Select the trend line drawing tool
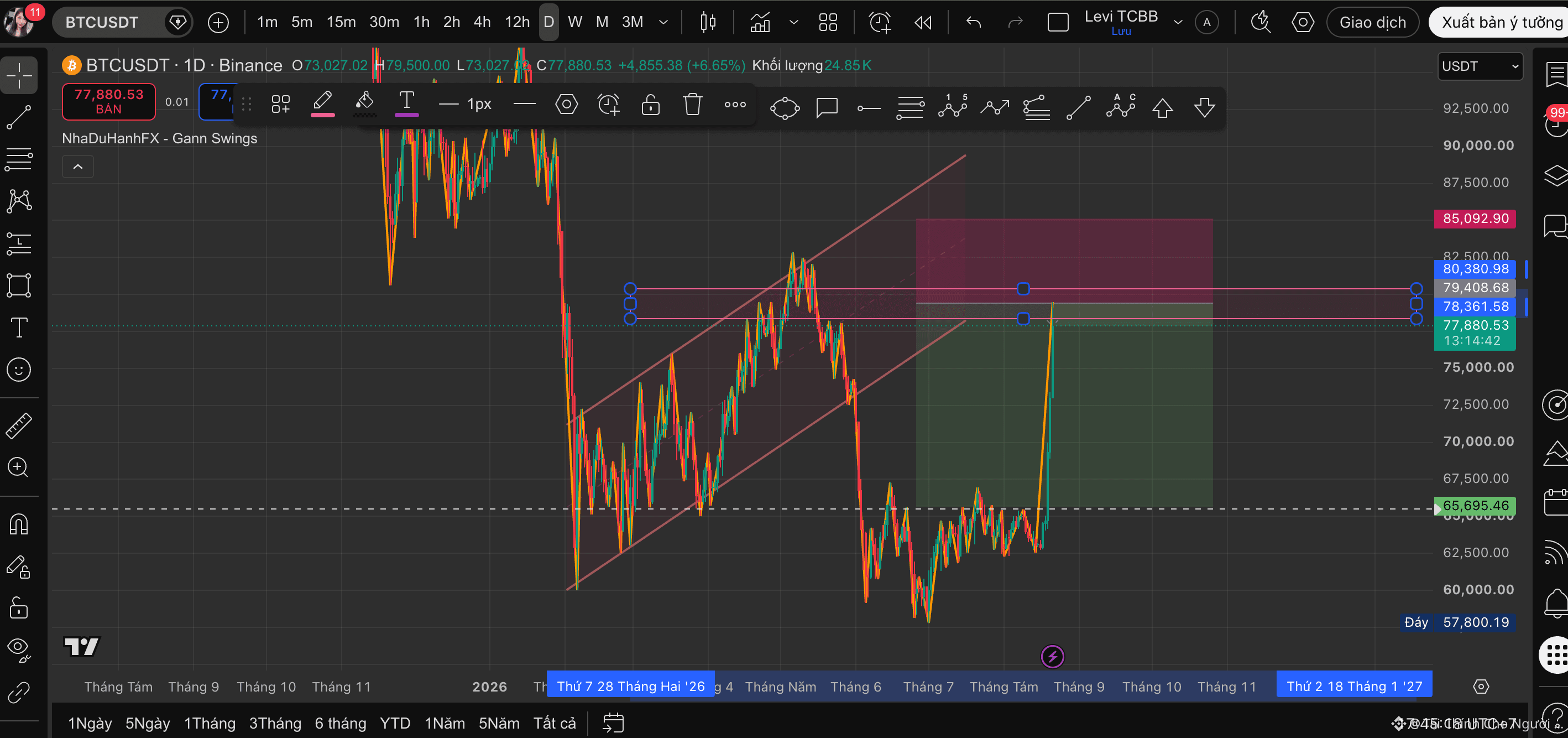The width and height of the screenshot is (1568, 738). 19,117
